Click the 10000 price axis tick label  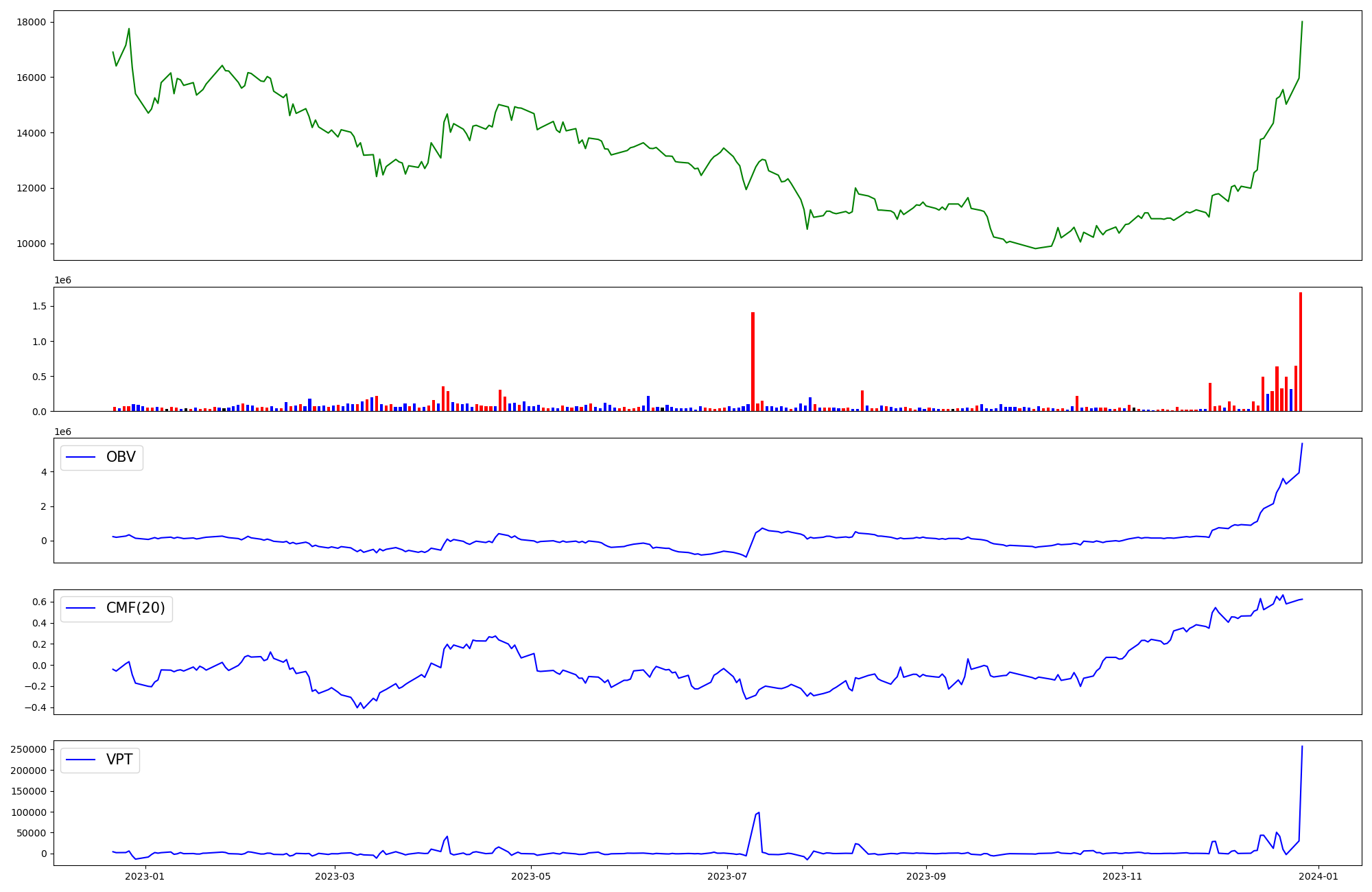(x=30, y=244)
